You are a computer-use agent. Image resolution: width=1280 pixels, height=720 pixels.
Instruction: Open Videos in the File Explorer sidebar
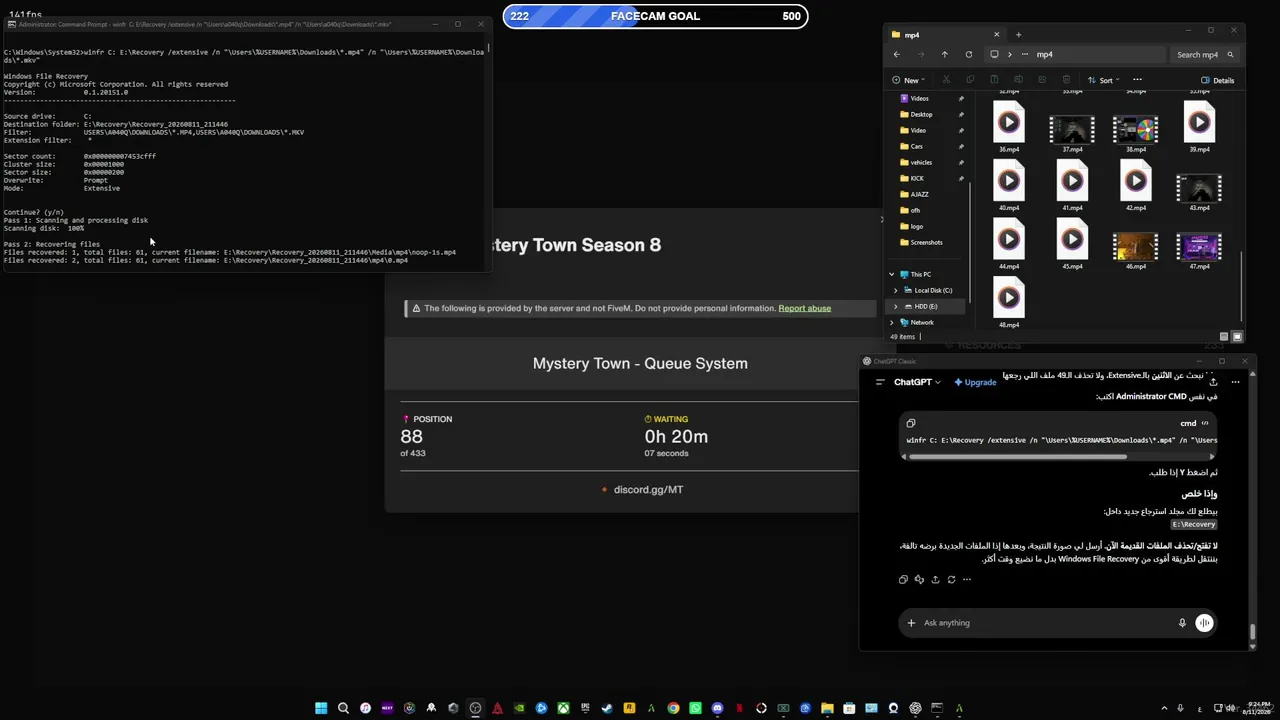click(919, 98)
